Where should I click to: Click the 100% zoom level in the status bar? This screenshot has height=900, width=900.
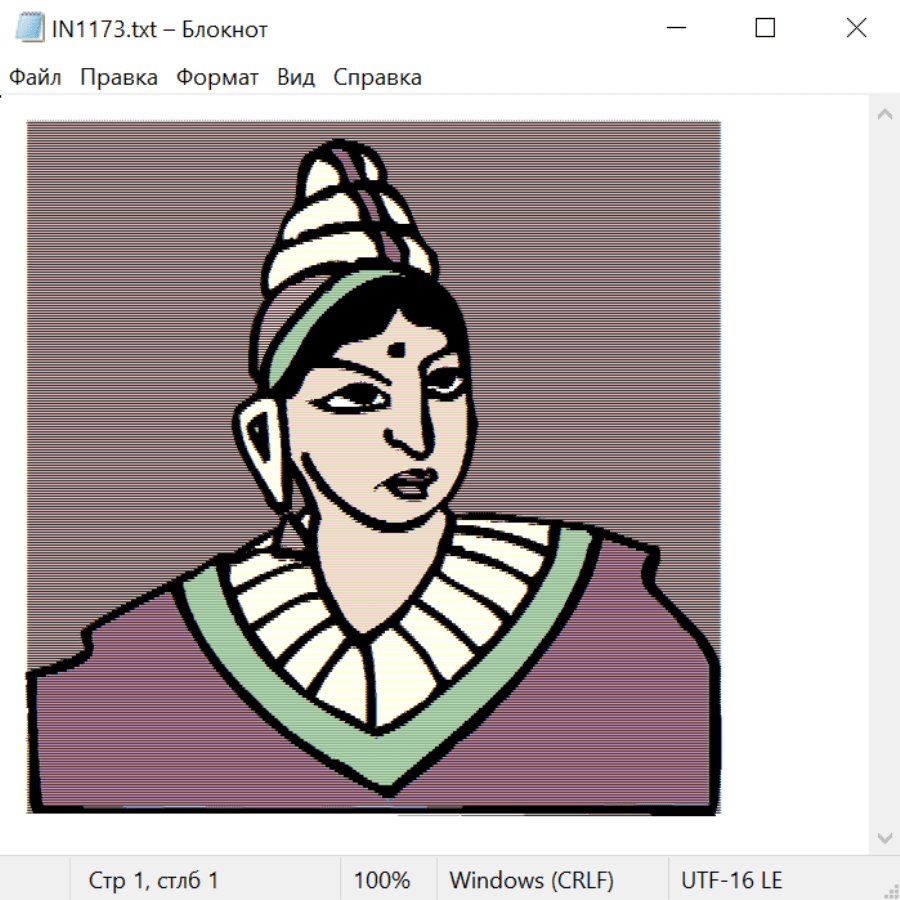(382, 881)
